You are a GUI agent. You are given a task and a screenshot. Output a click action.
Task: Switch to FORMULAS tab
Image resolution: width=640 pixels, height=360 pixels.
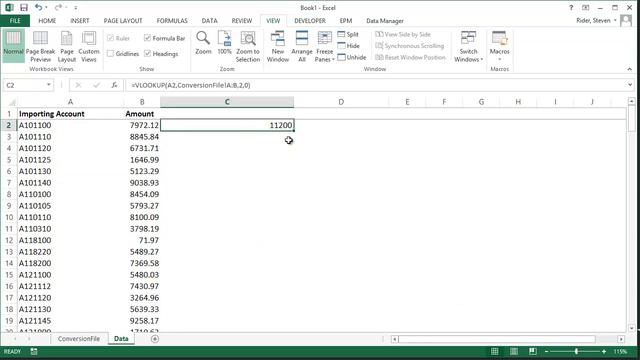coord(172,20)
